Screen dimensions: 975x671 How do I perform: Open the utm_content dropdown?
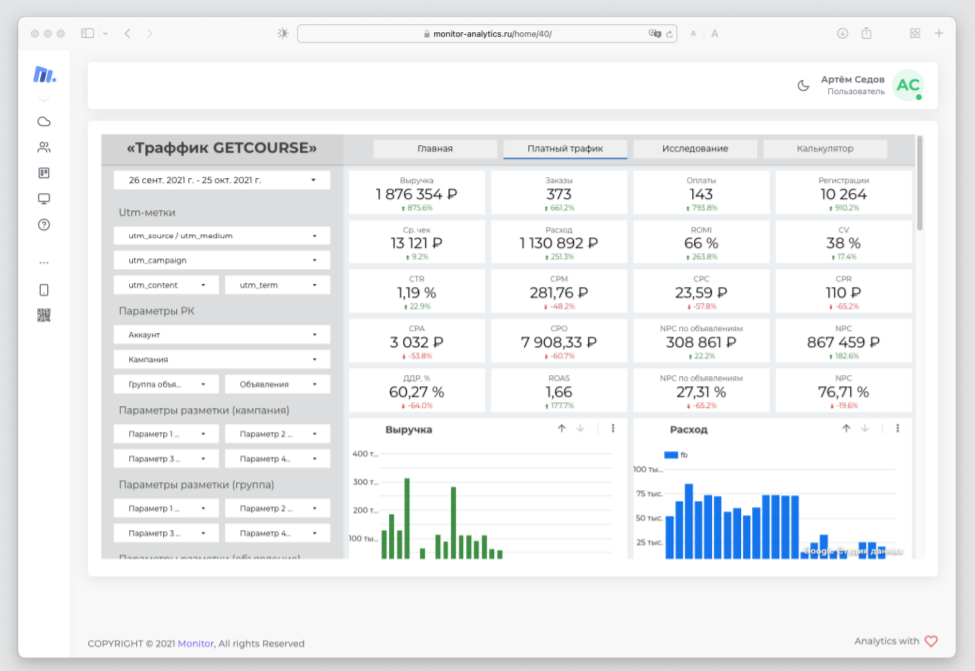[166, 285]
